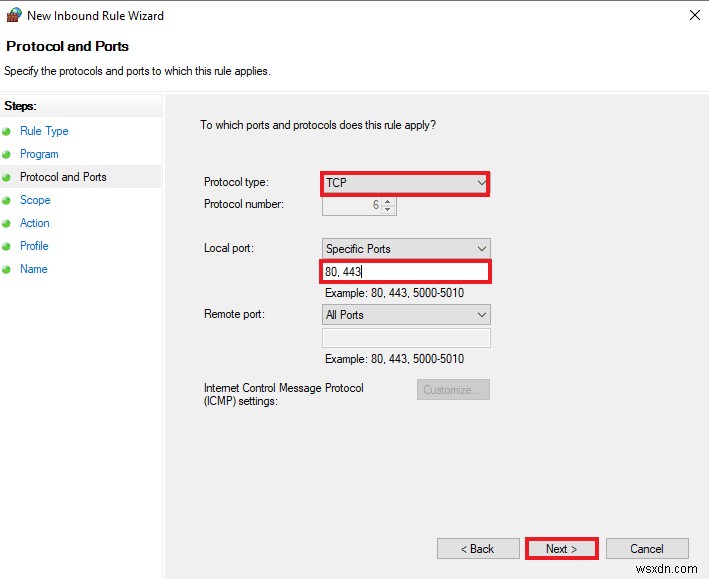Click 'Internet Control Message Protocol (ICMP) settings:' label
The image size is (709, 579).
click(x=284, y=394)
